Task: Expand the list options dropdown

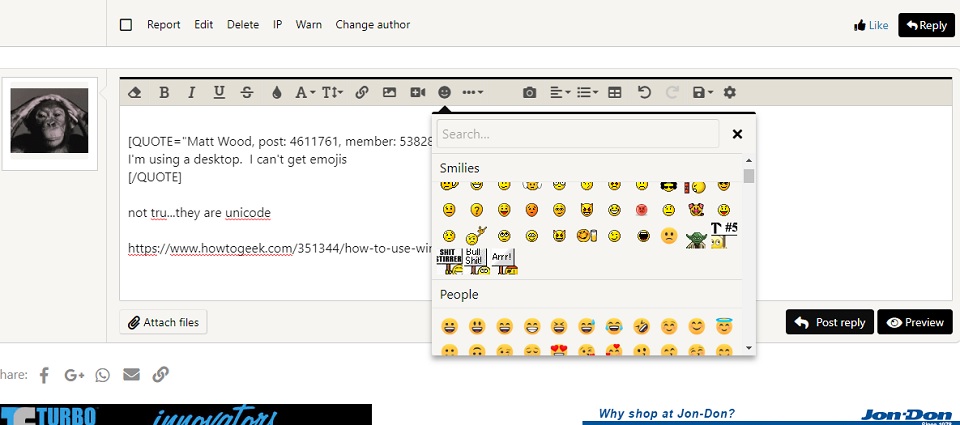Action: pos(587,92)
